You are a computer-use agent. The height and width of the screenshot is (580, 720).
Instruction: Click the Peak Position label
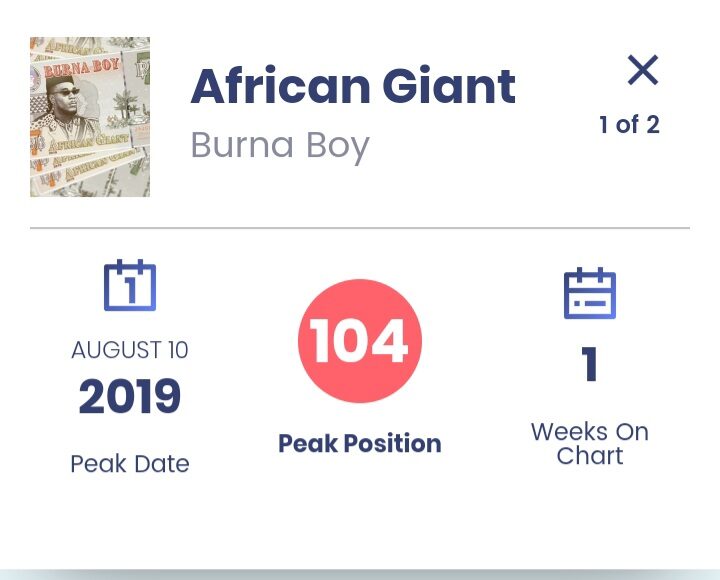pyautogui.click(x=360, y=443)
